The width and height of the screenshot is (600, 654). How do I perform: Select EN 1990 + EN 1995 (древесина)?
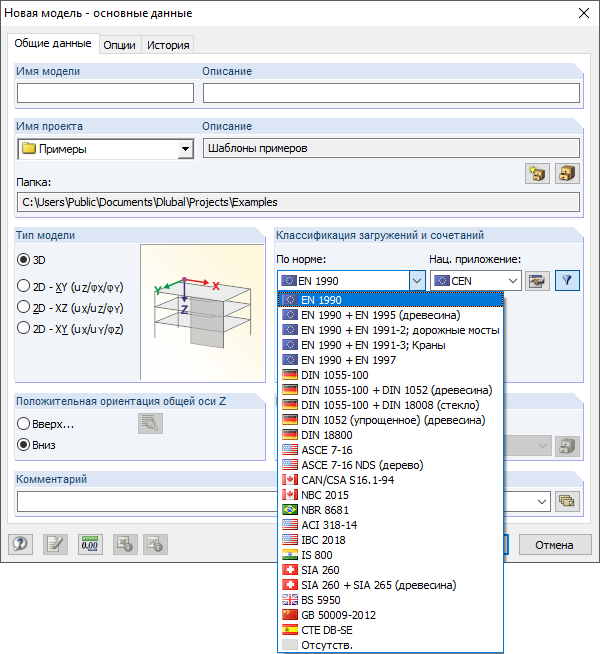tap(391, 315)
